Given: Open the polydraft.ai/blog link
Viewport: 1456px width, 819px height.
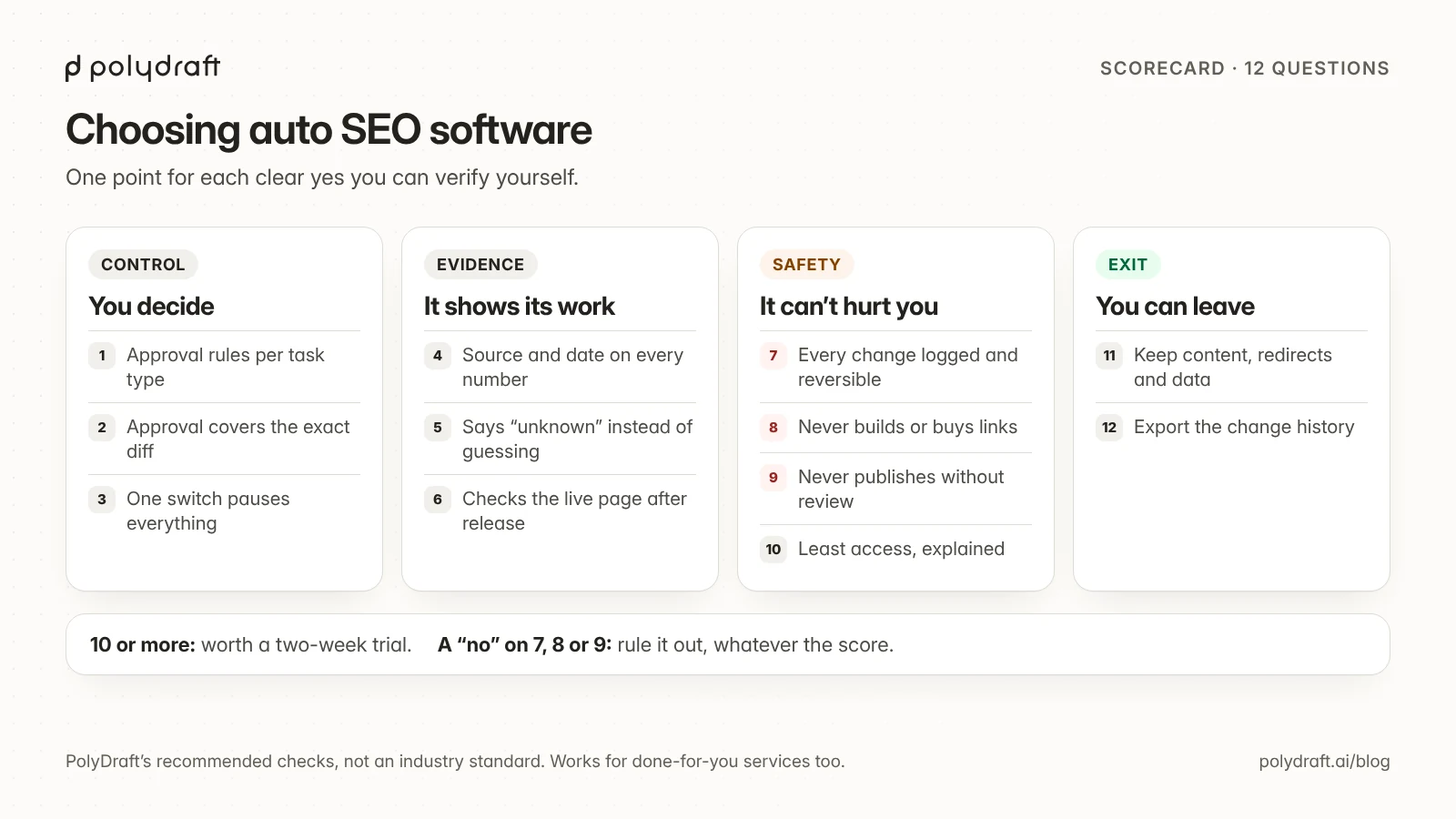Looking at the screenshot, I should tap(1324, 762).
